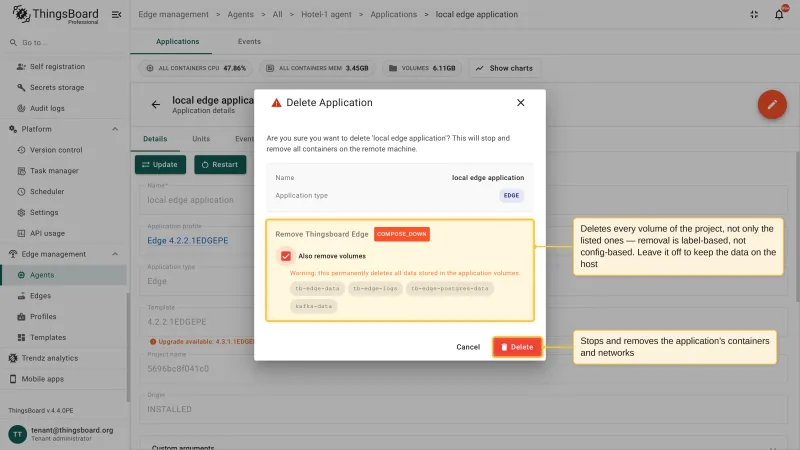Open Edge management breadcrumb
The image size is (800, 450).
point(173,14)
